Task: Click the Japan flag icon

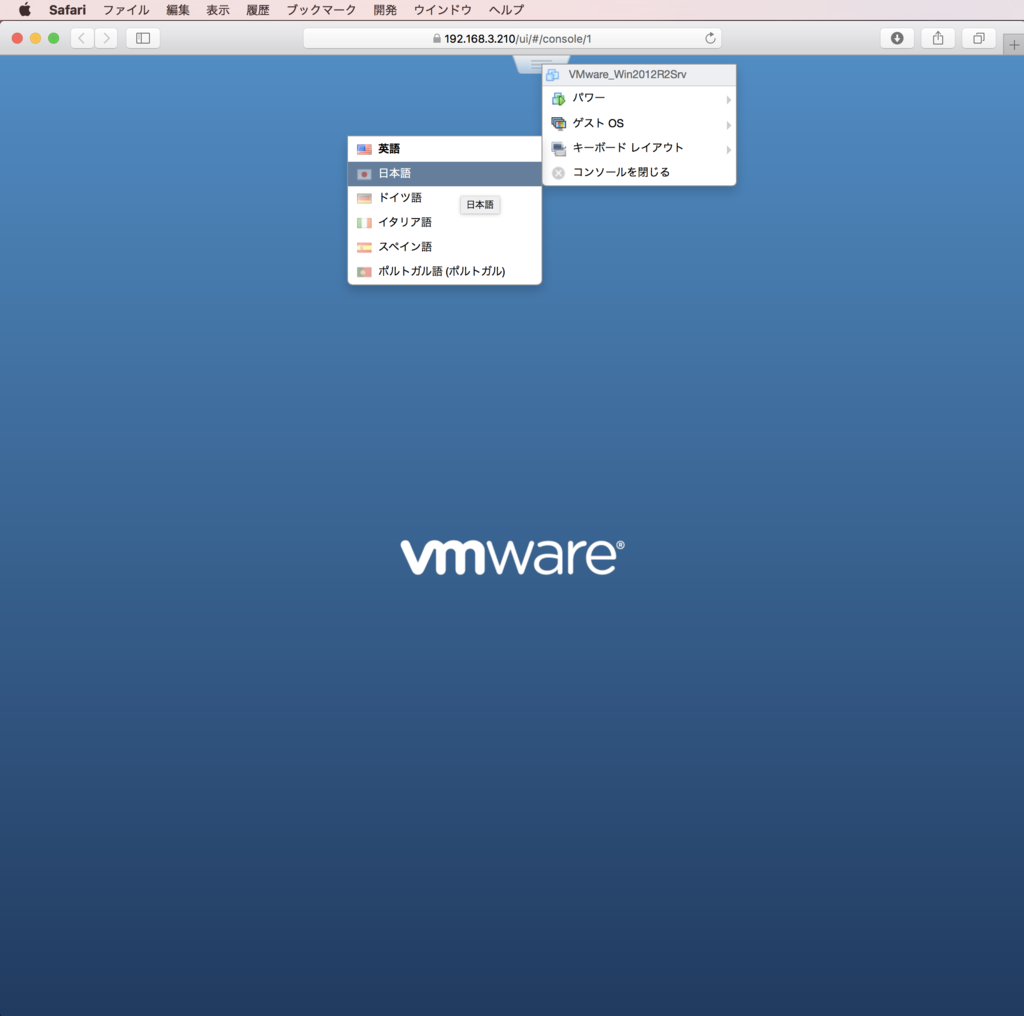Action: click(x=364, y=174)
